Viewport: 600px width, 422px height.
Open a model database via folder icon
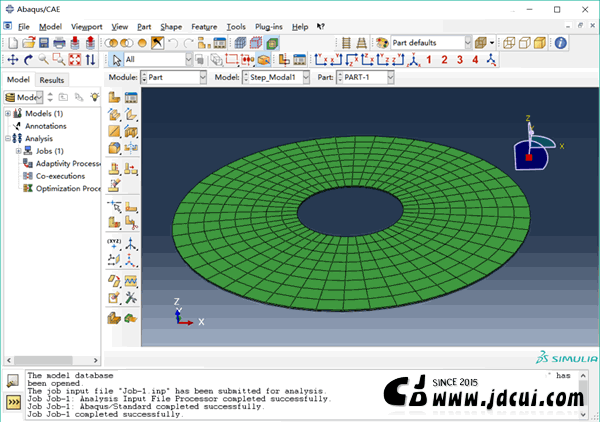tap(29, 43)
